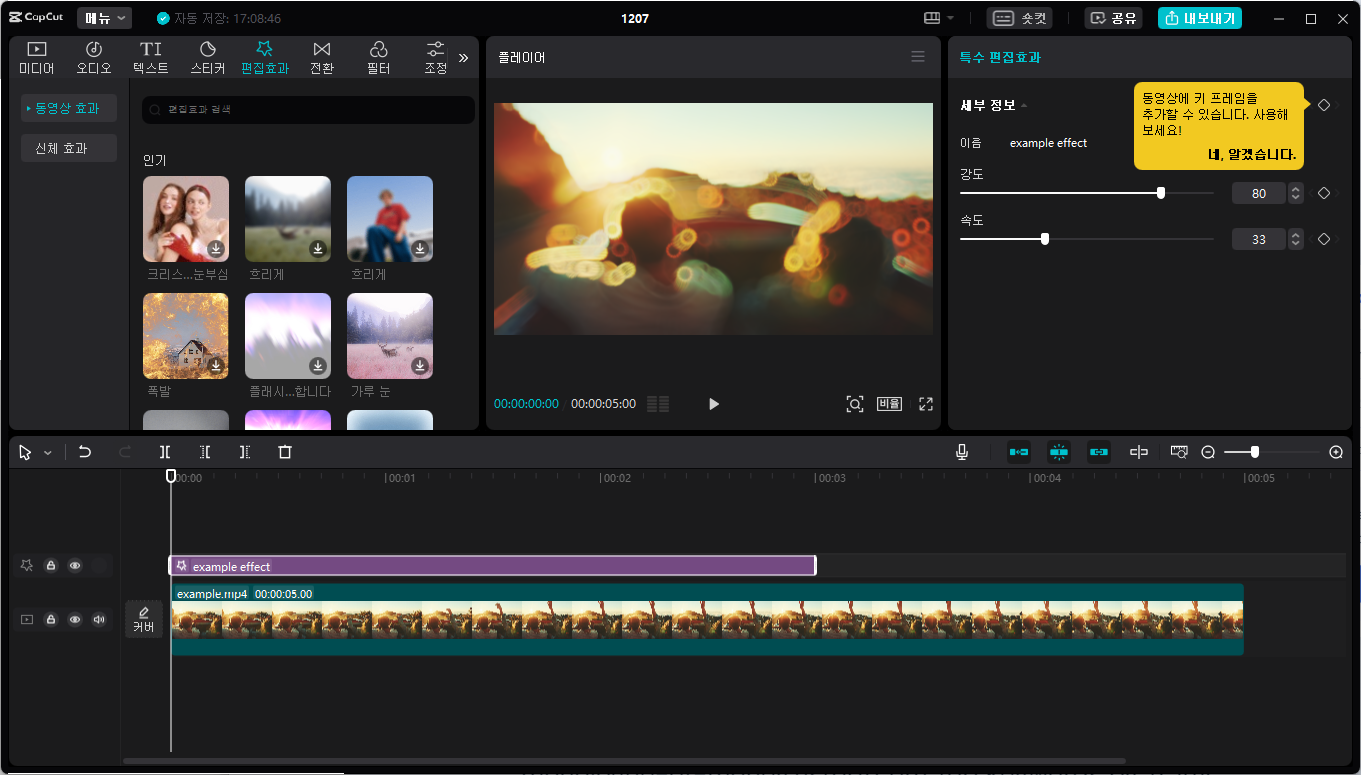
Task: Open the timeline grid view icon beside timecode
Action: coord(658,404)
